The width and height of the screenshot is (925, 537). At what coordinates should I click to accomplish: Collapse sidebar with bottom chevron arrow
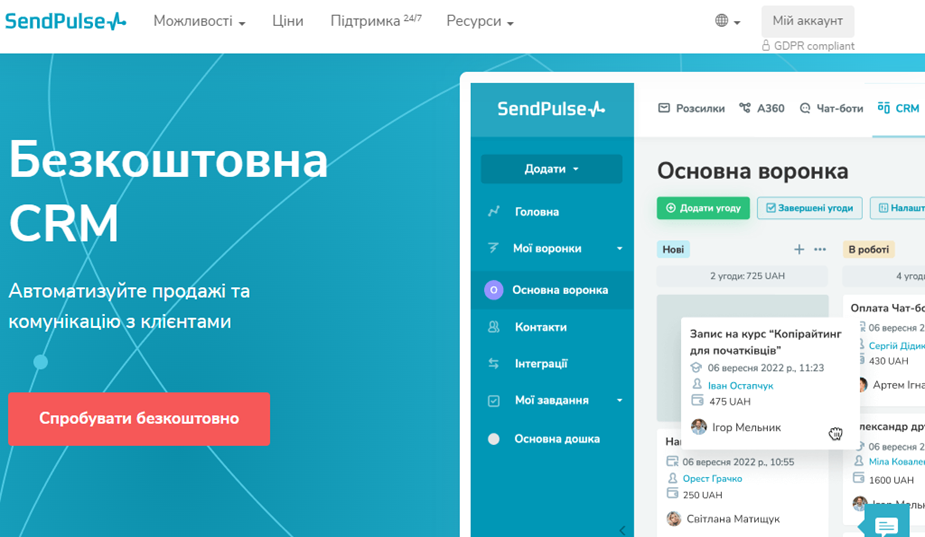coord(622,530)
